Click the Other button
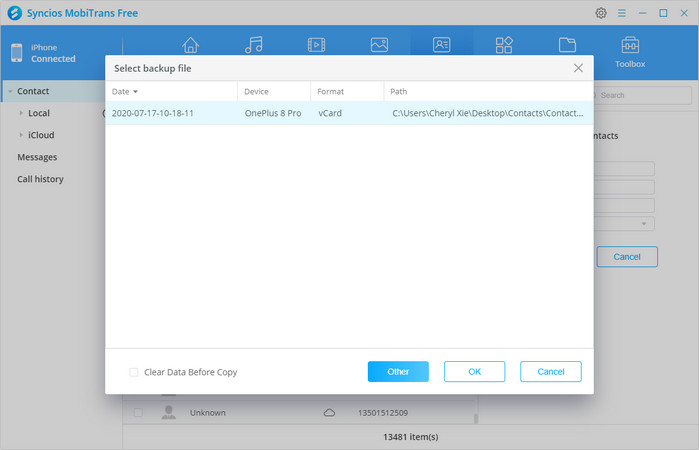Screen dimensions: 699x450 pyautogui.click(x=398, y=372)
